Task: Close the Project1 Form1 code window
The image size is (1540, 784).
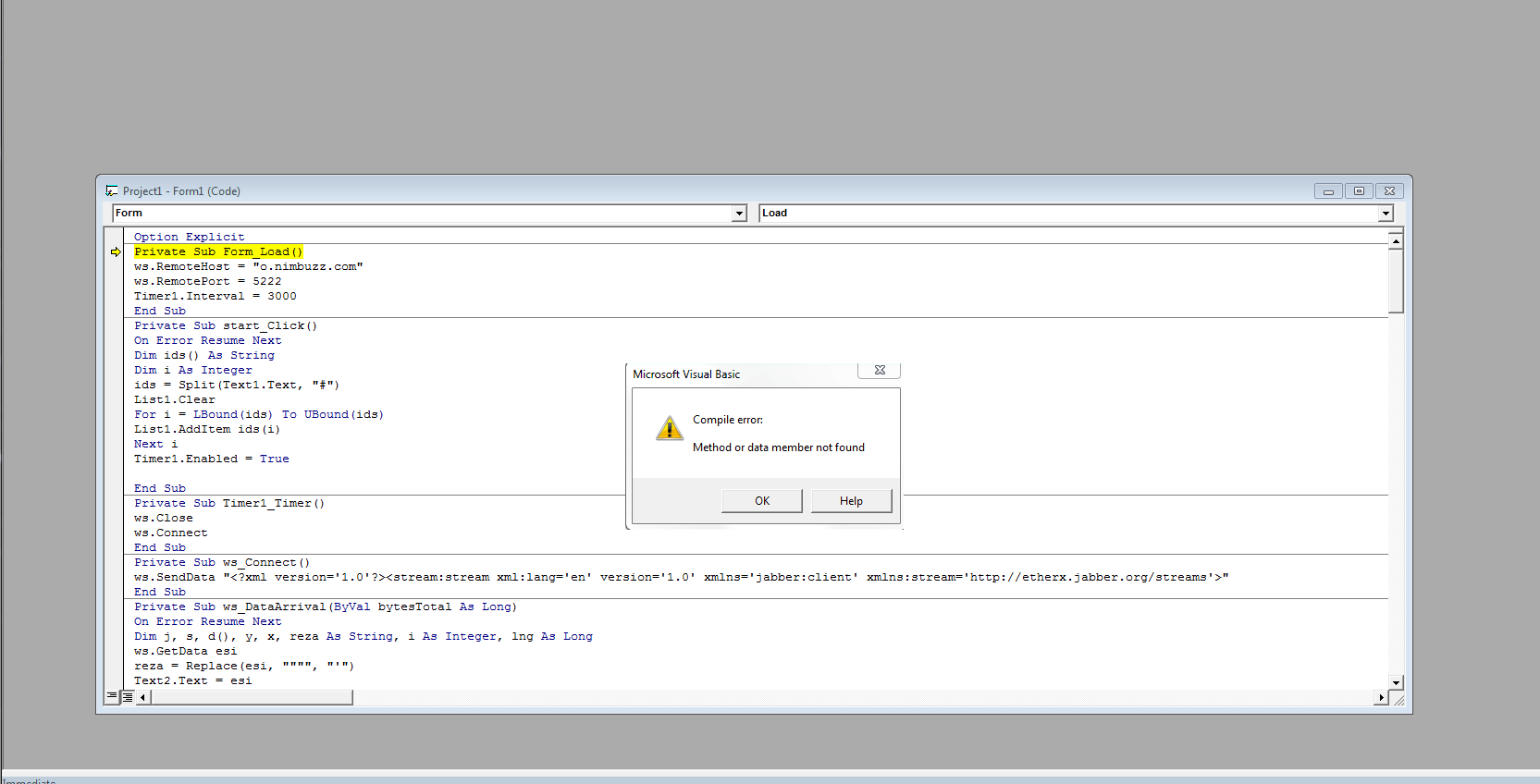Action: (x=1389, y=190)
